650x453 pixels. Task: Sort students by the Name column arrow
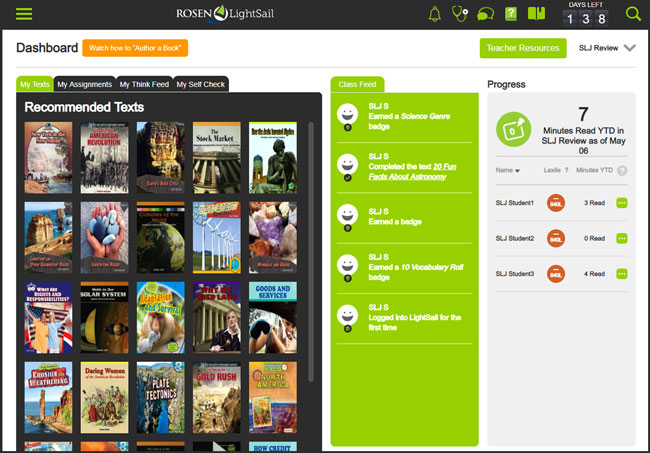coord(517,171)
